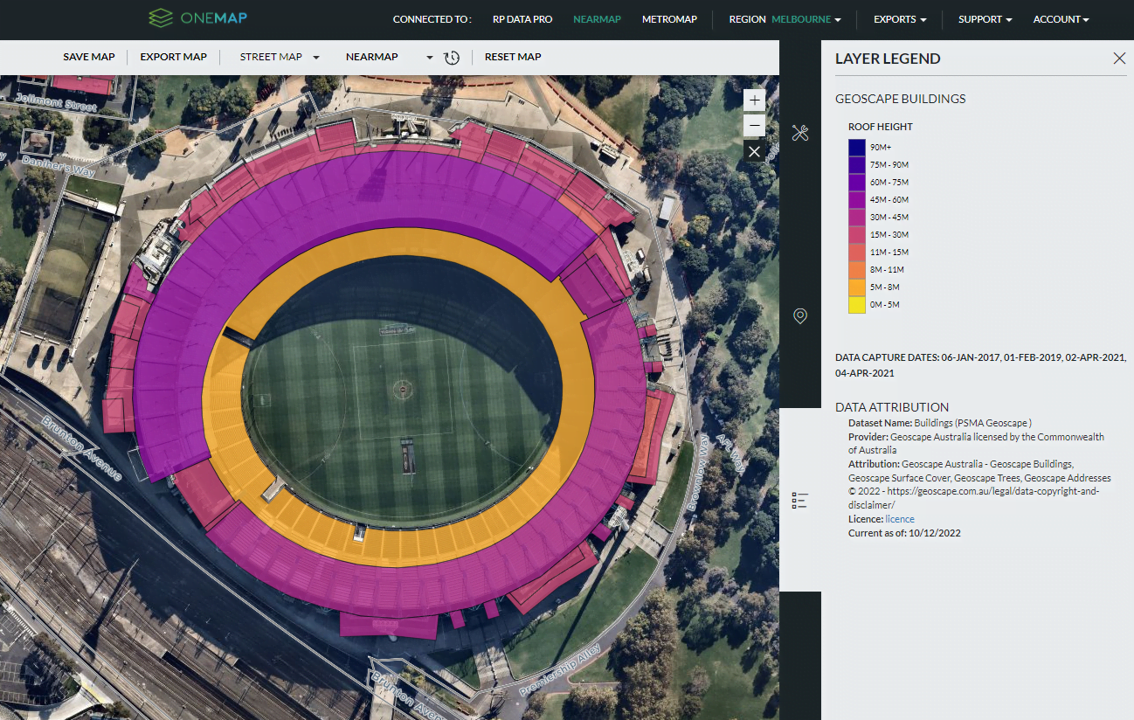The image size is (1134, 720).
Task: Open the Support menu
Action: (984, 19)
